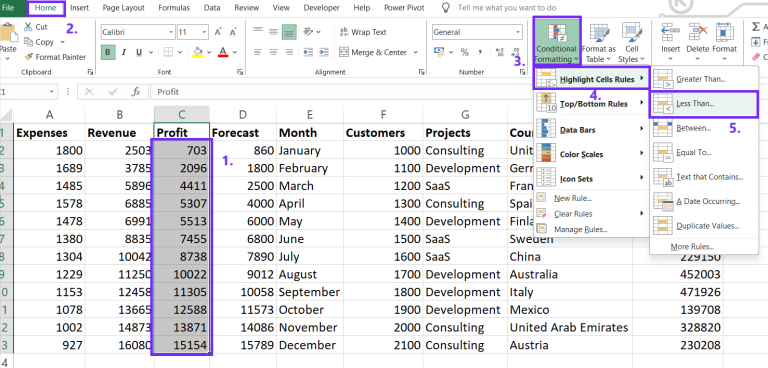Center text horizontally
Viewport: 768px width, 368px height.
[273, 52]
